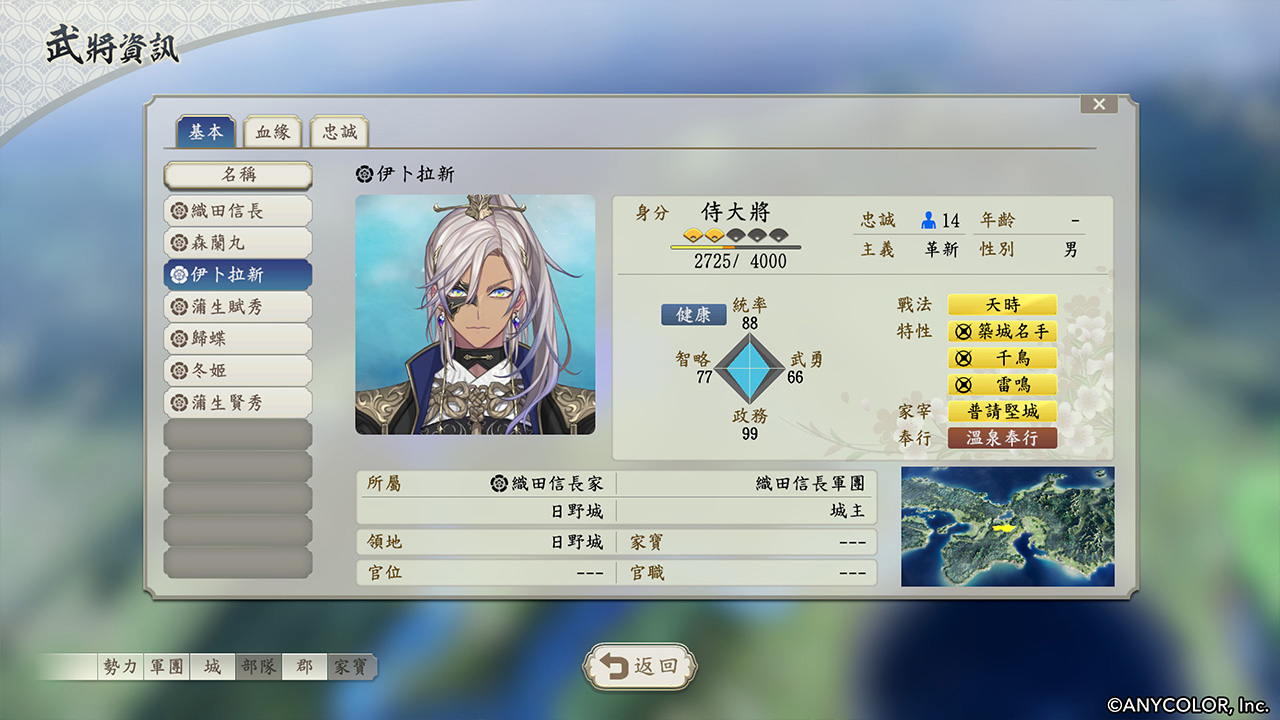
Task: Click the character portrait of 伊卜拉新
Action: click(x=475, y=314)
